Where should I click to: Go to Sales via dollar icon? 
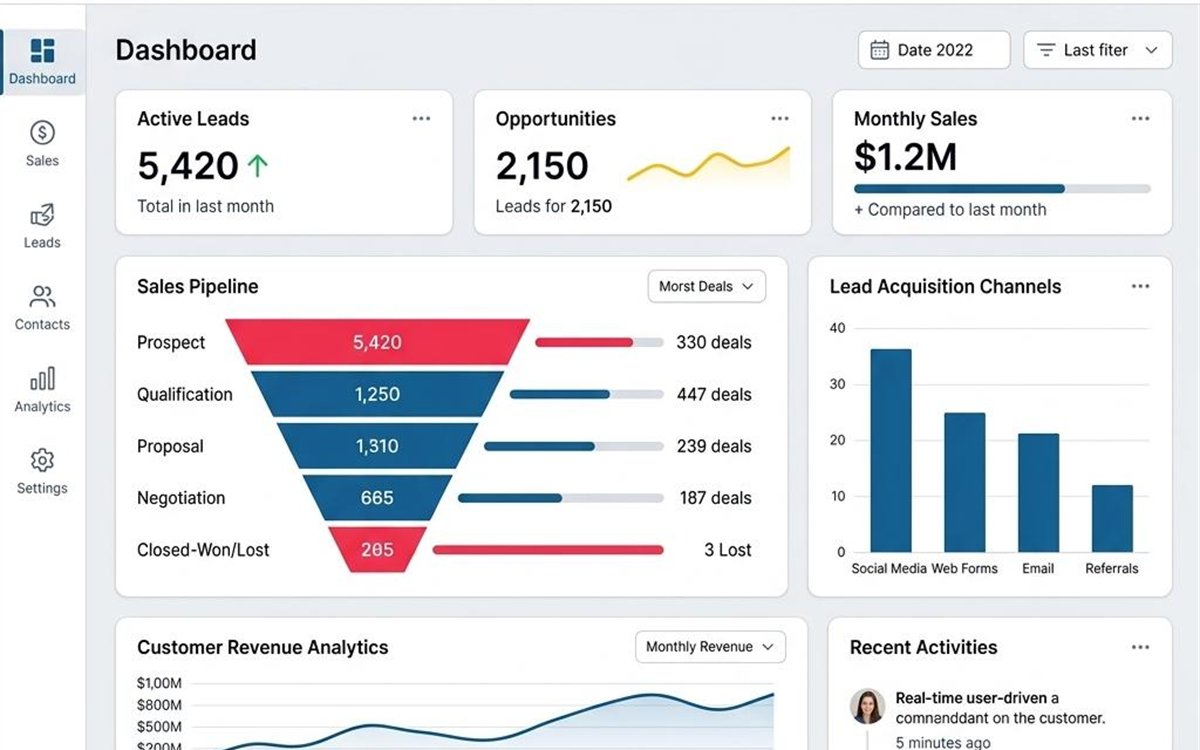(42, 133)
